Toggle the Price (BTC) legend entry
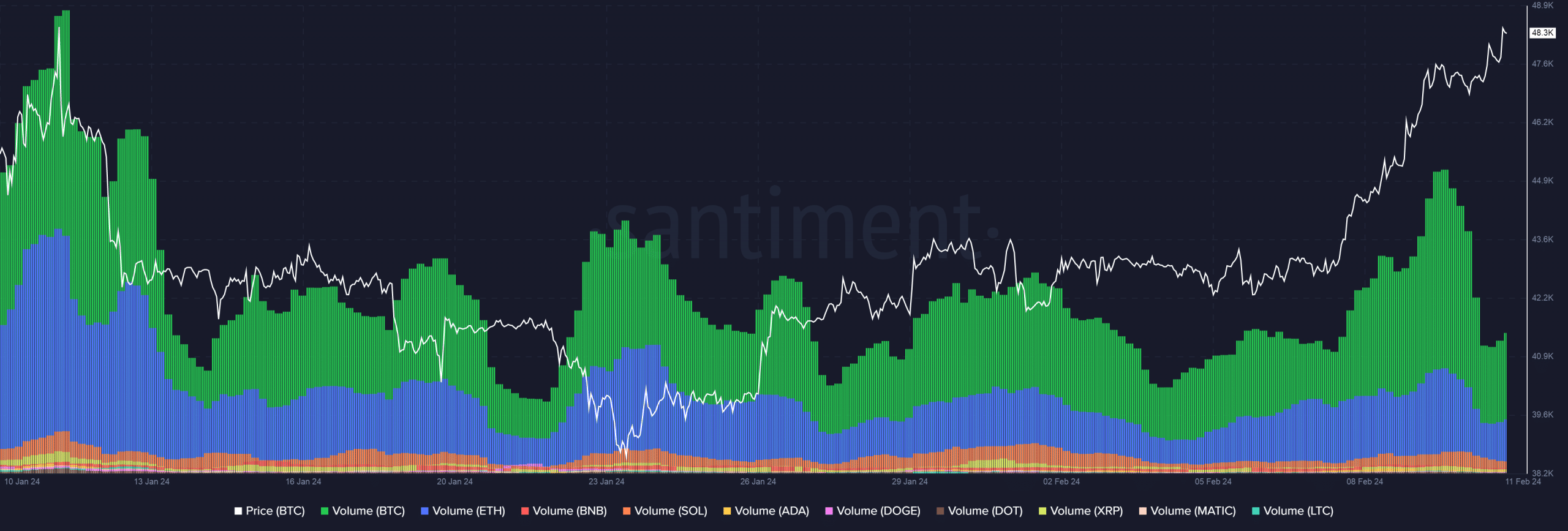1568x531 pixels. [269, 511]
